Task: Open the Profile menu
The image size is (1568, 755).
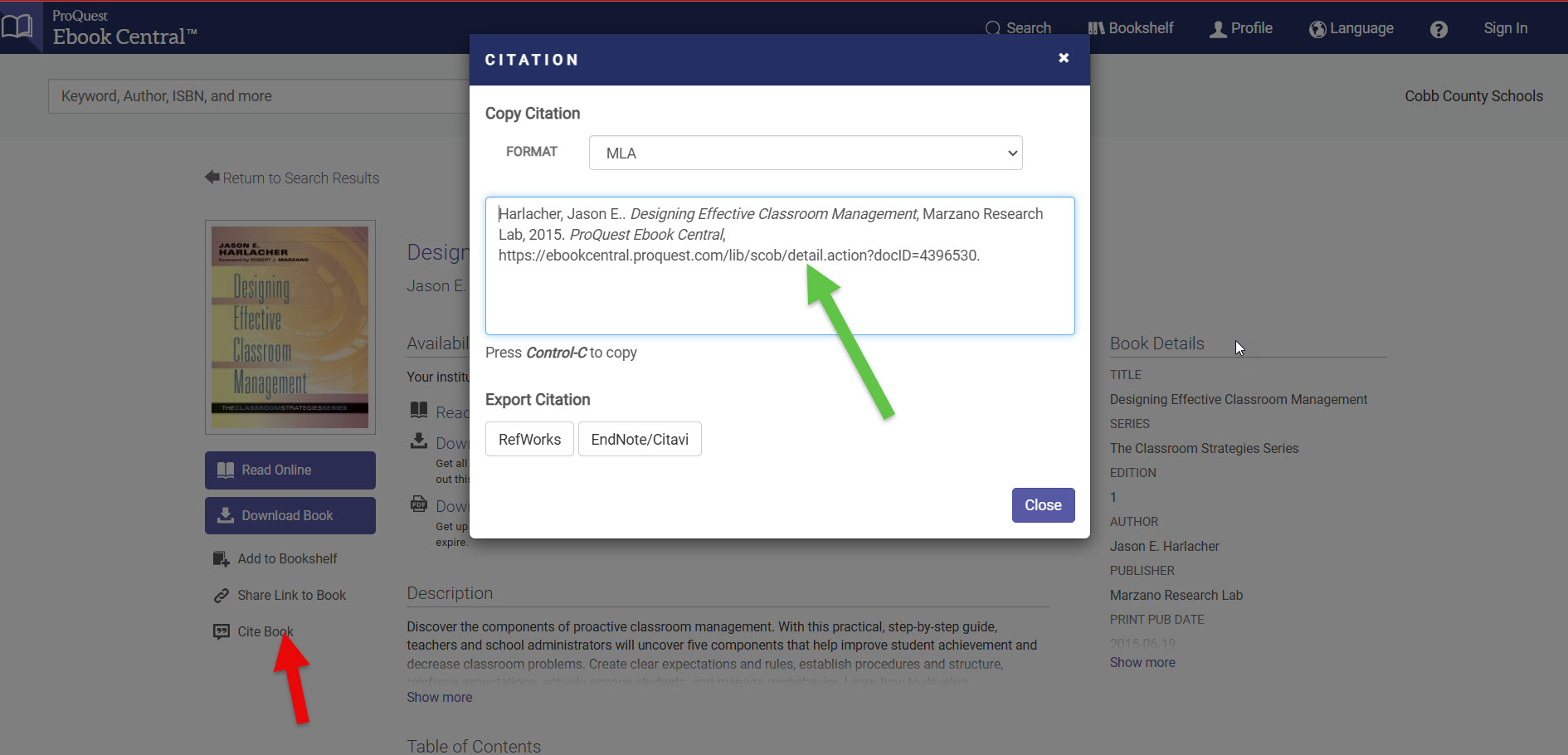Action: (1241, 28)
